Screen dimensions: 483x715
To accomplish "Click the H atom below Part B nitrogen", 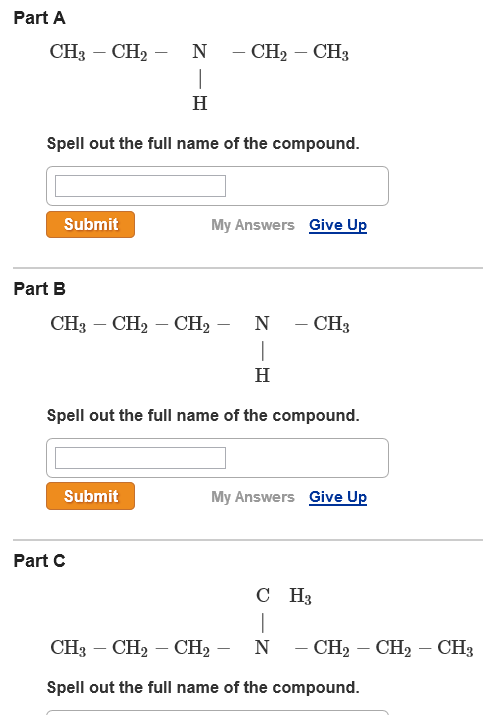I will coord(262,375).
